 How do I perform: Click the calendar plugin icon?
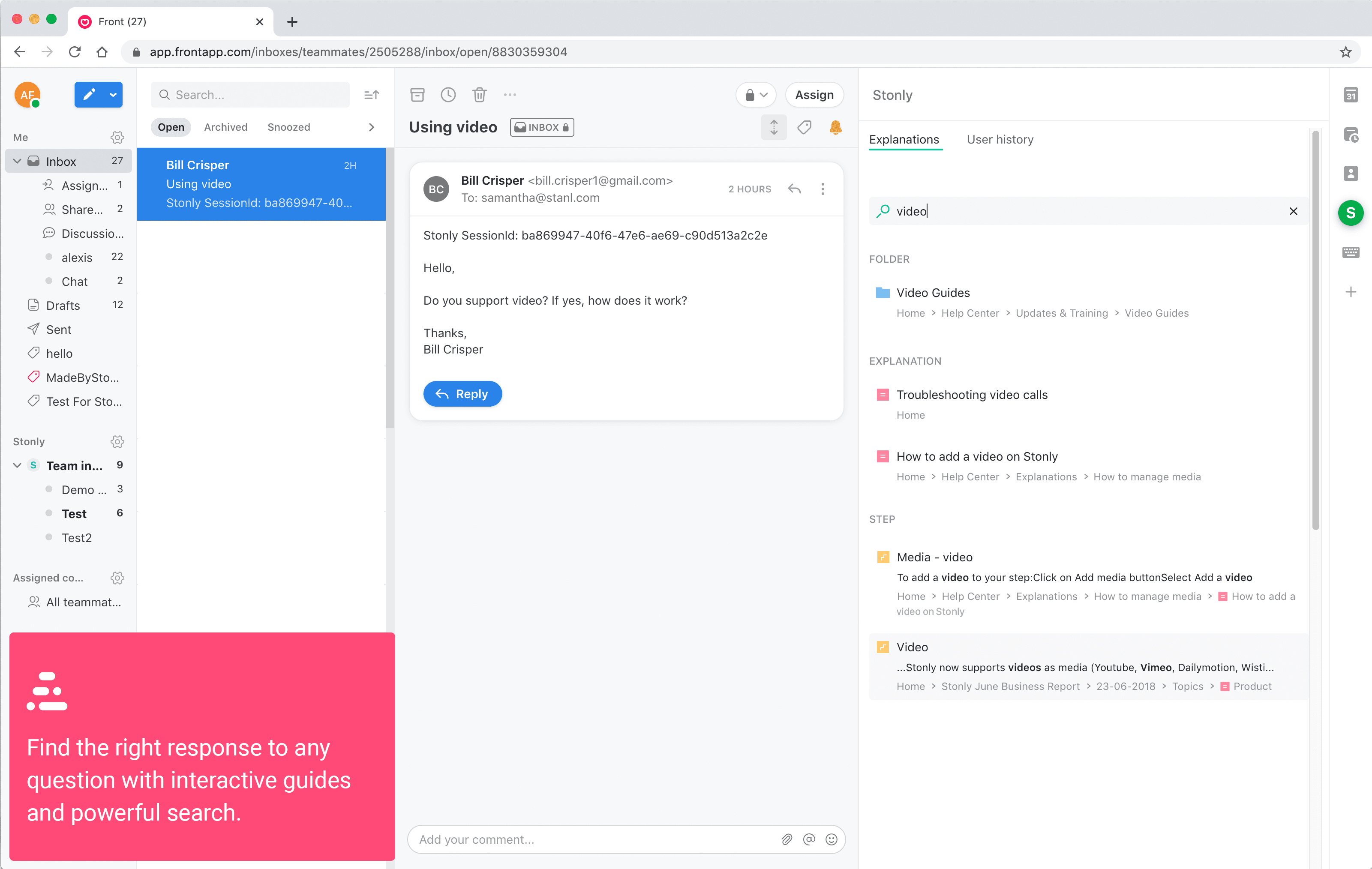1350,95
